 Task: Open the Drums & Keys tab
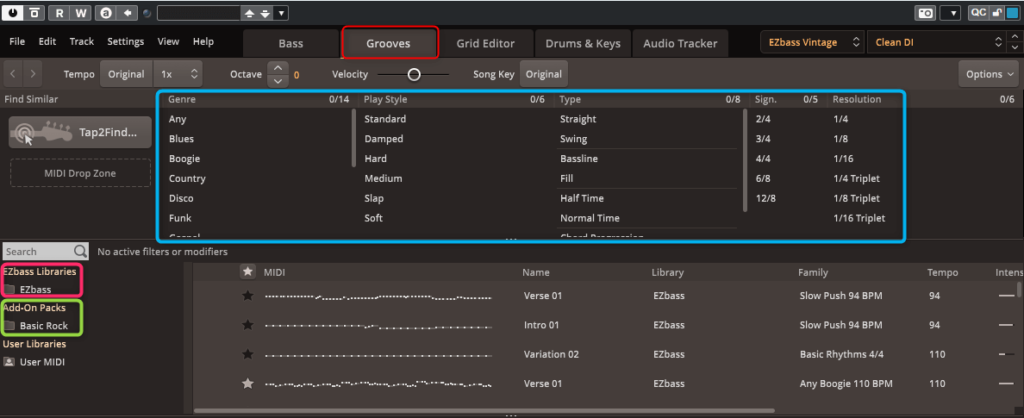tap(583, 43)
